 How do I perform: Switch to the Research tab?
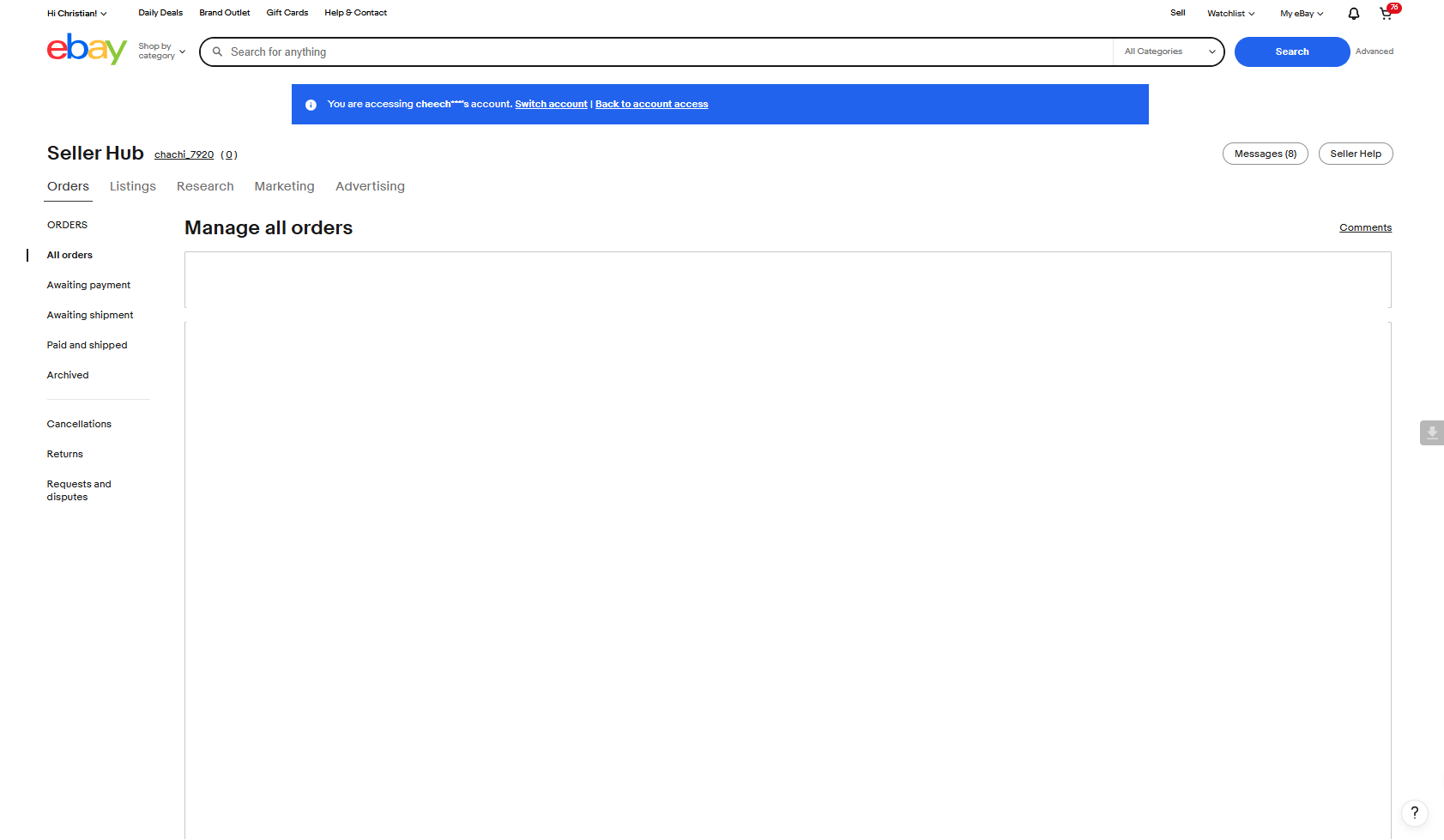pyautogui.click(x=205, y=186)
